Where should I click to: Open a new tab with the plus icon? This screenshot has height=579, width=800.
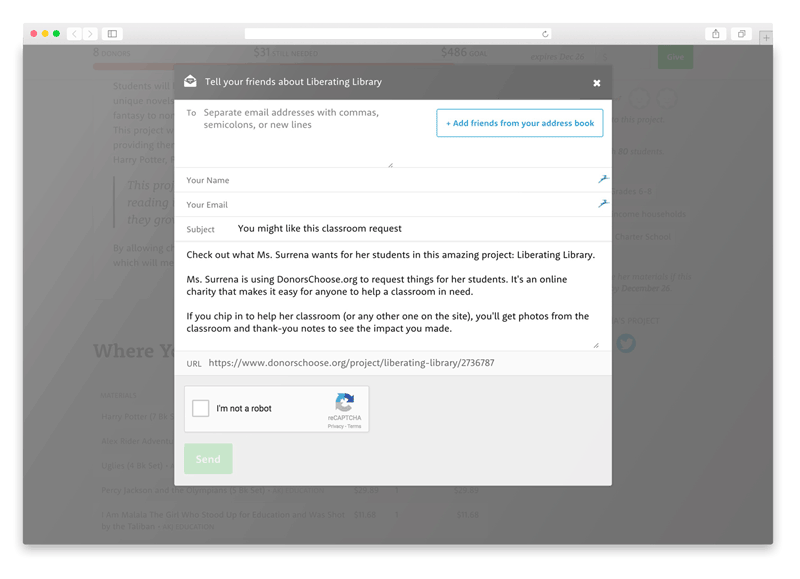coord(766,38)
